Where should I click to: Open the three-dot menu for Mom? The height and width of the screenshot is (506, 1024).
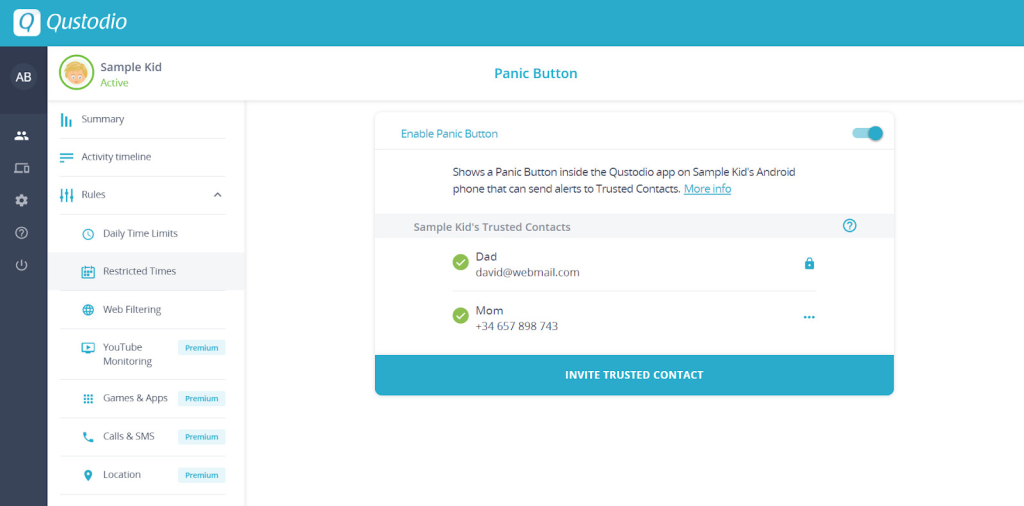click(x=809, y=317)
